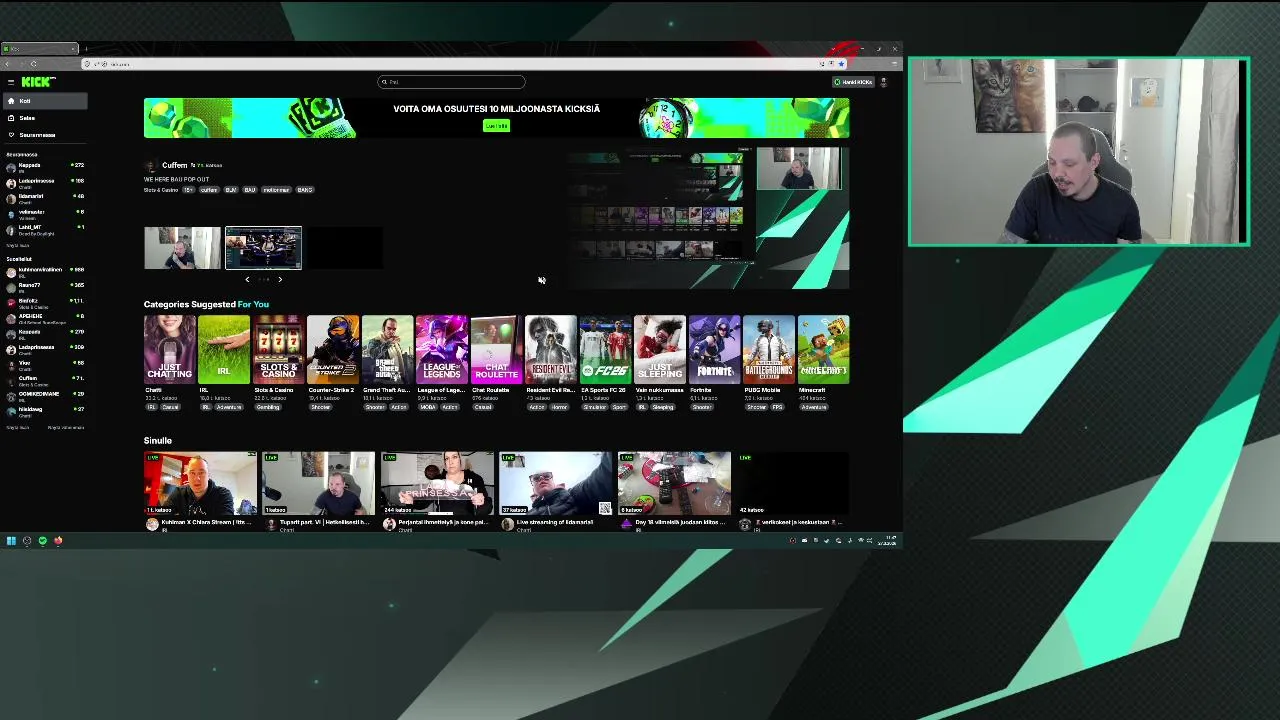Select the webcam thumbnail in featured carousel
The height and width of the screenshot is (720, 1280).
[182, 248]
